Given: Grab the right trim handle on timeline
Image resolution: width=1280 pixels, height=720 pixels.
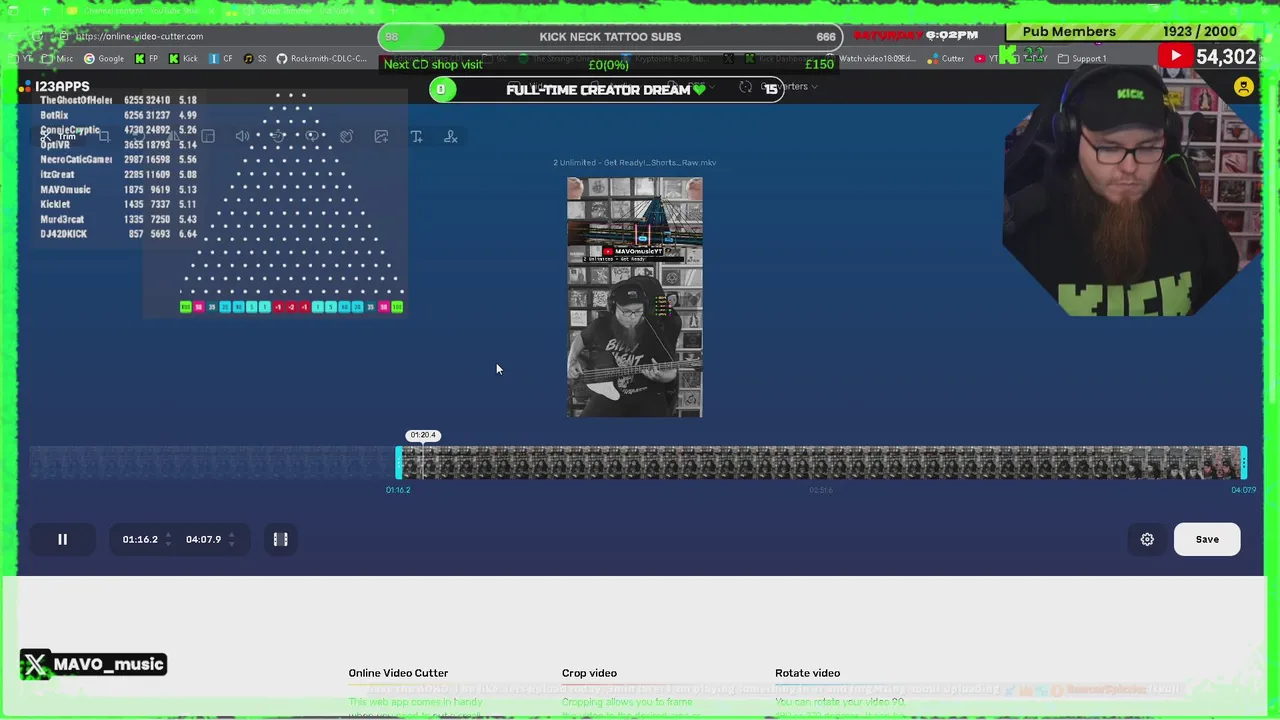Looking at the screenshot, I should click(1243, 462).
